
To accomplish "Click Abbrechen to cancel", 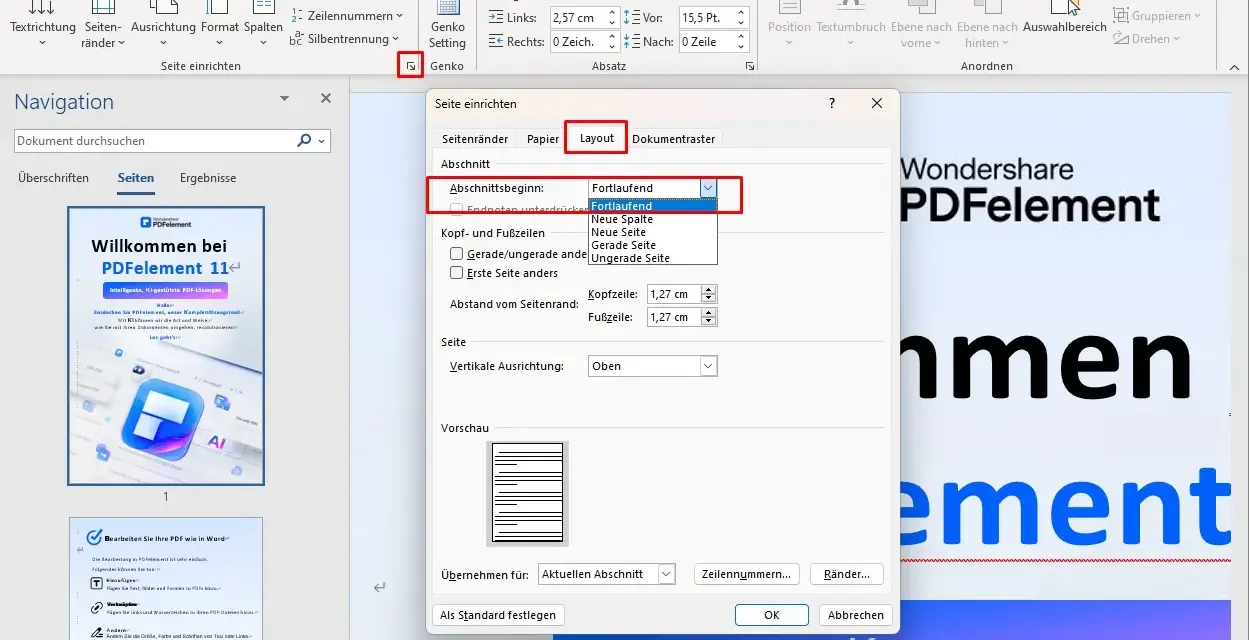I will pos(856,615).
